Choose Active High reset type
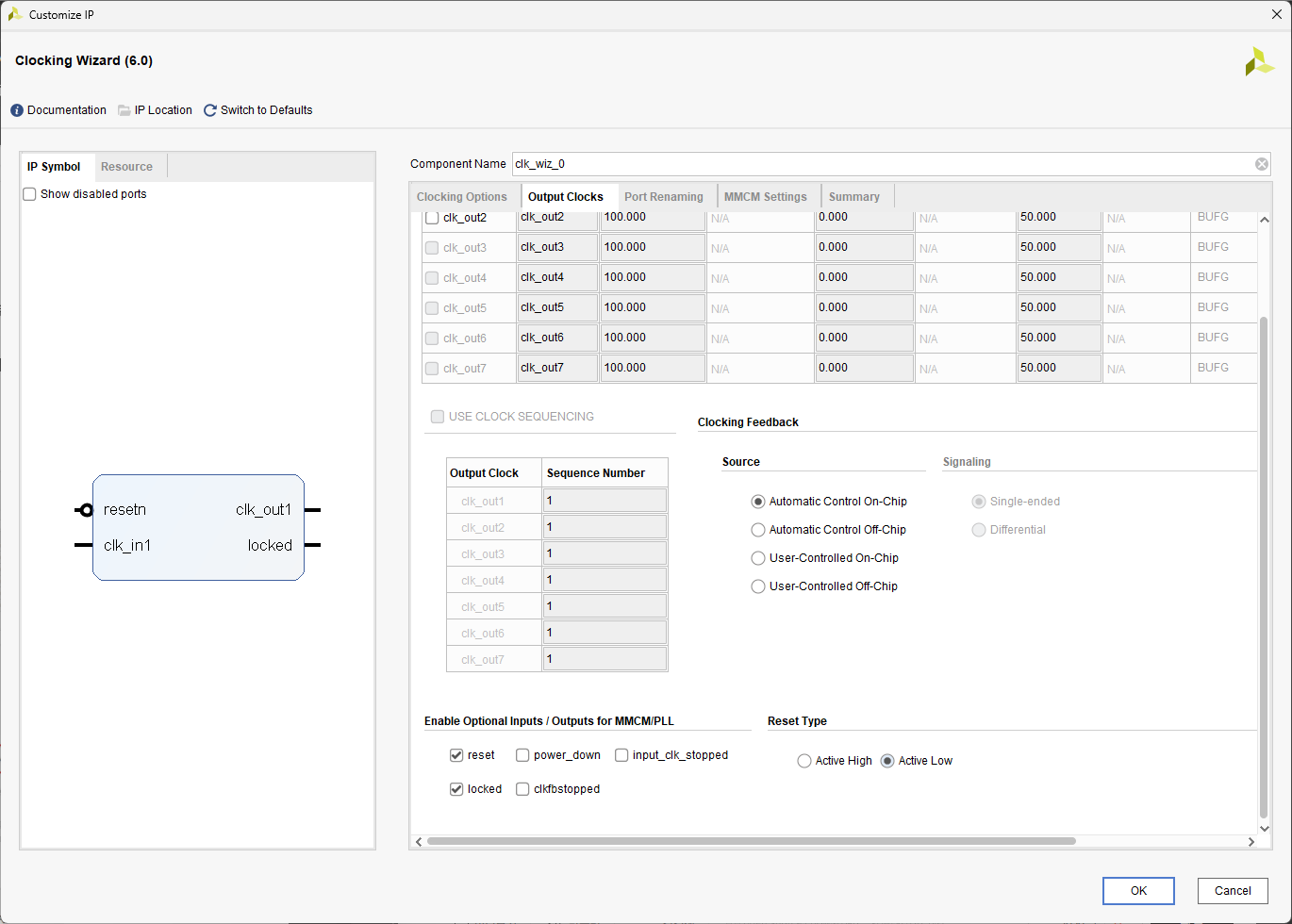 (x=804, y=761)
